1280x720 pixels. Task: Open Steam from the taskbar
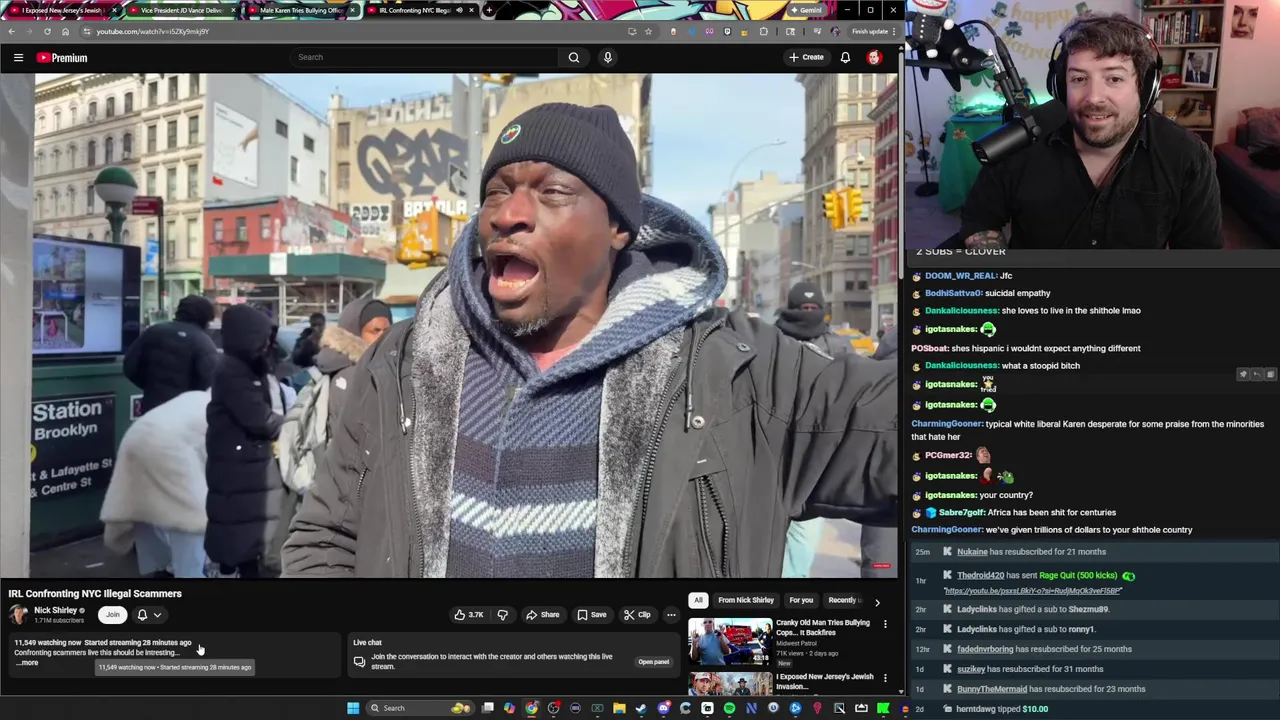641,708
